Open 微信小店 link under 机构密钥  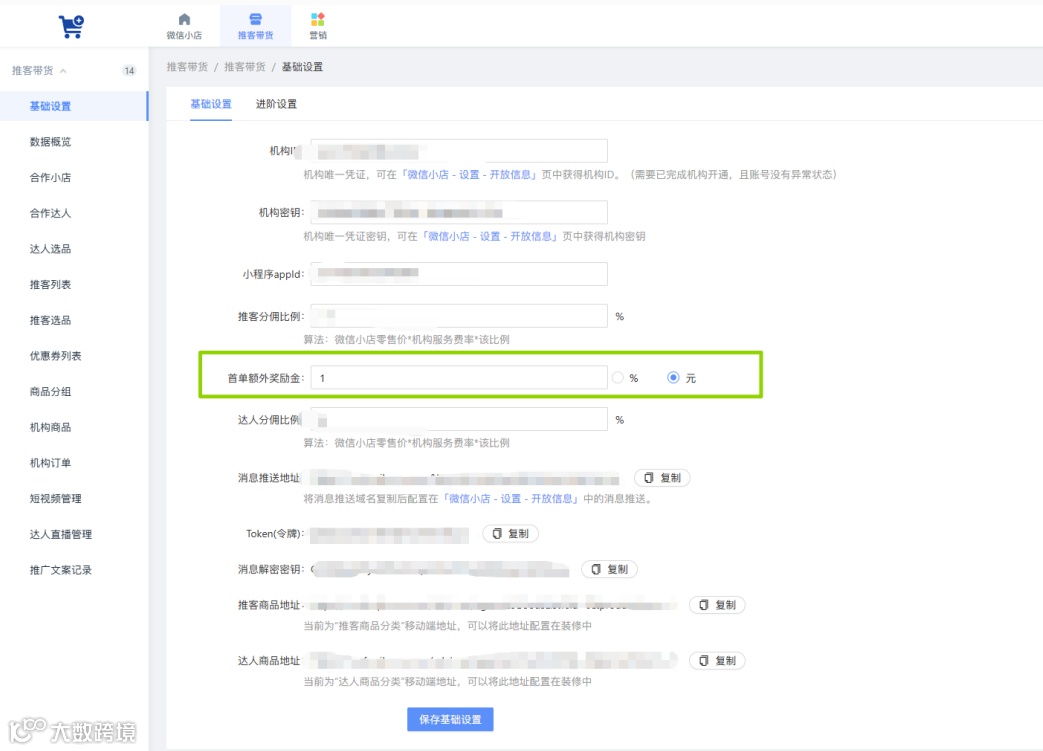tap(490, 236)
